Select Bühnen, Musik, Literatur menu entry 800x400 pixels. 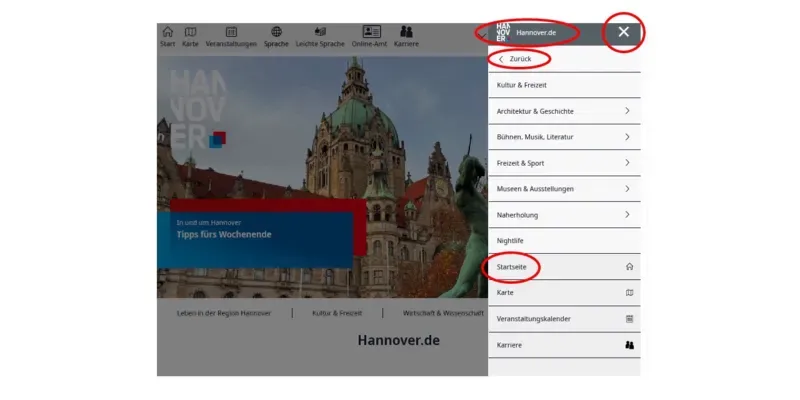click(564, 137)
